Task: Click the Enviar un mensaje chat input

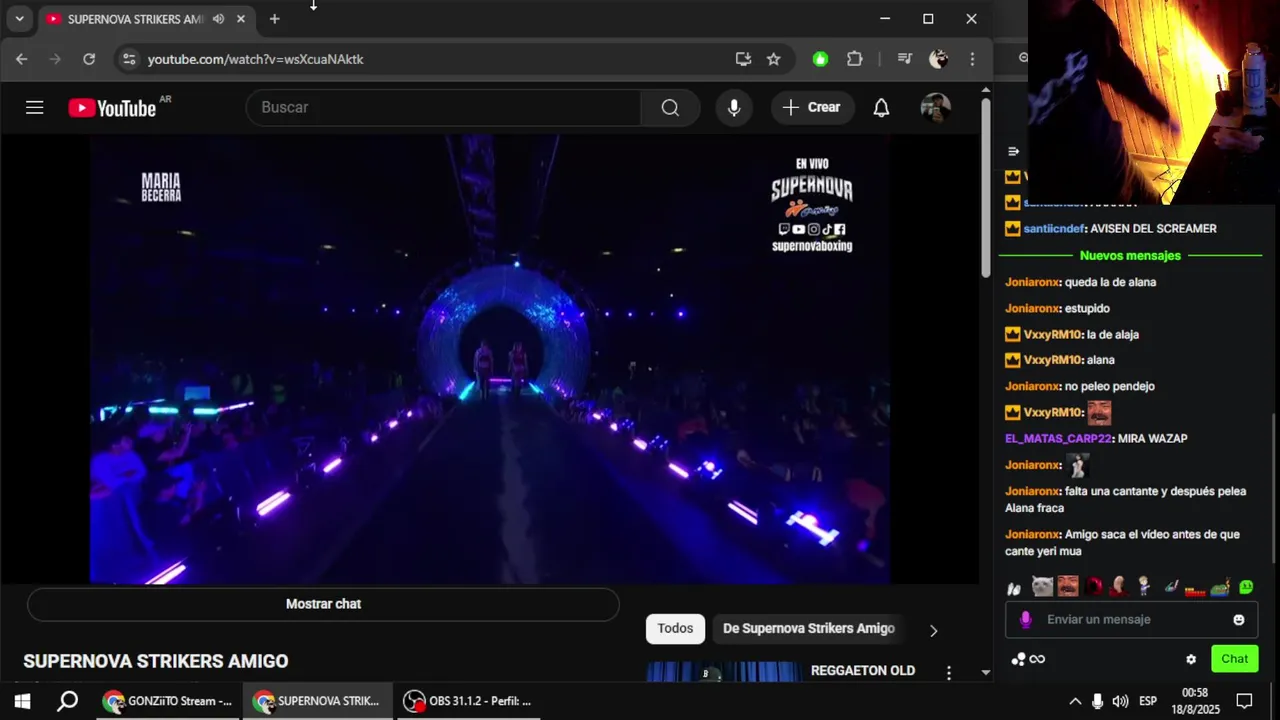Action: point(1130,619)
